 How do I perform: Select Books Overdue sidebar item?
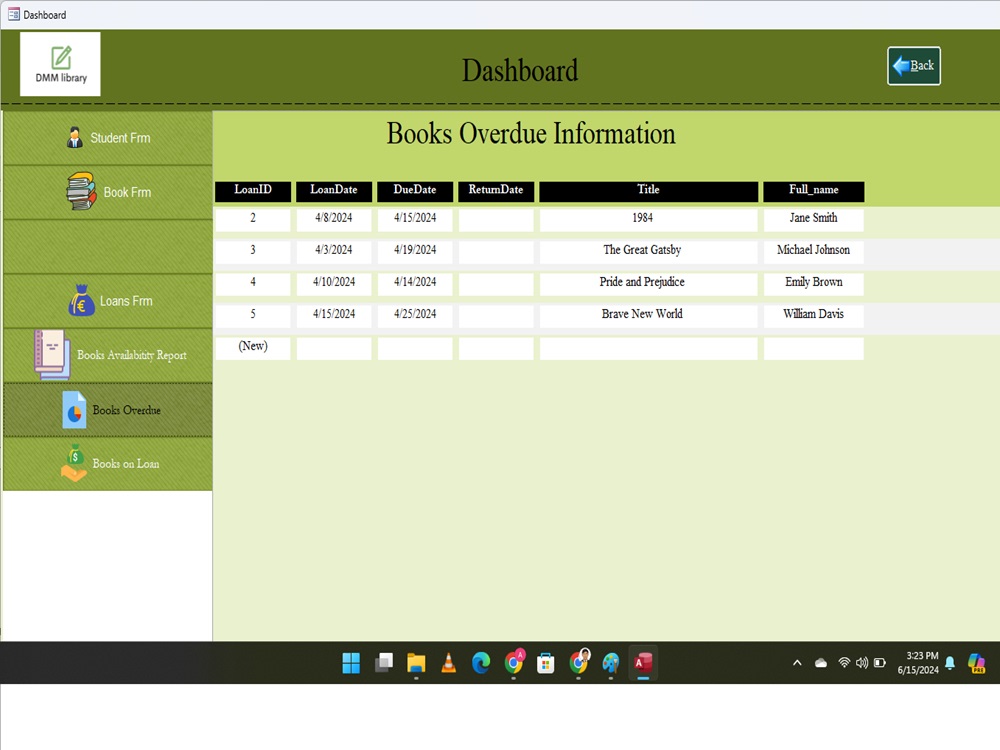pyautogui.click(x=108, y=410)
